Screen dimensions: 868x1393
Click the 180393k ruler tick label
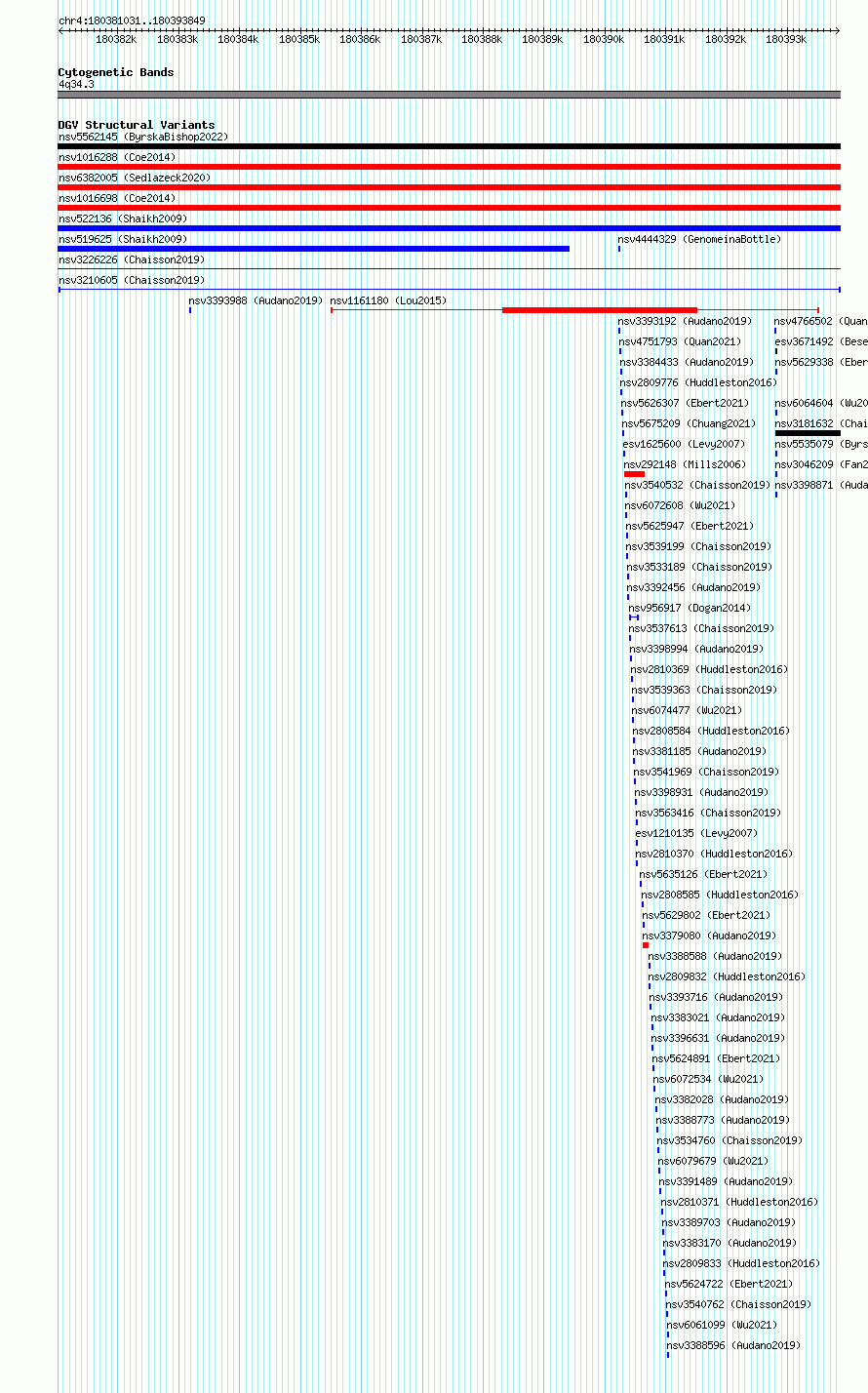(785, 40)
